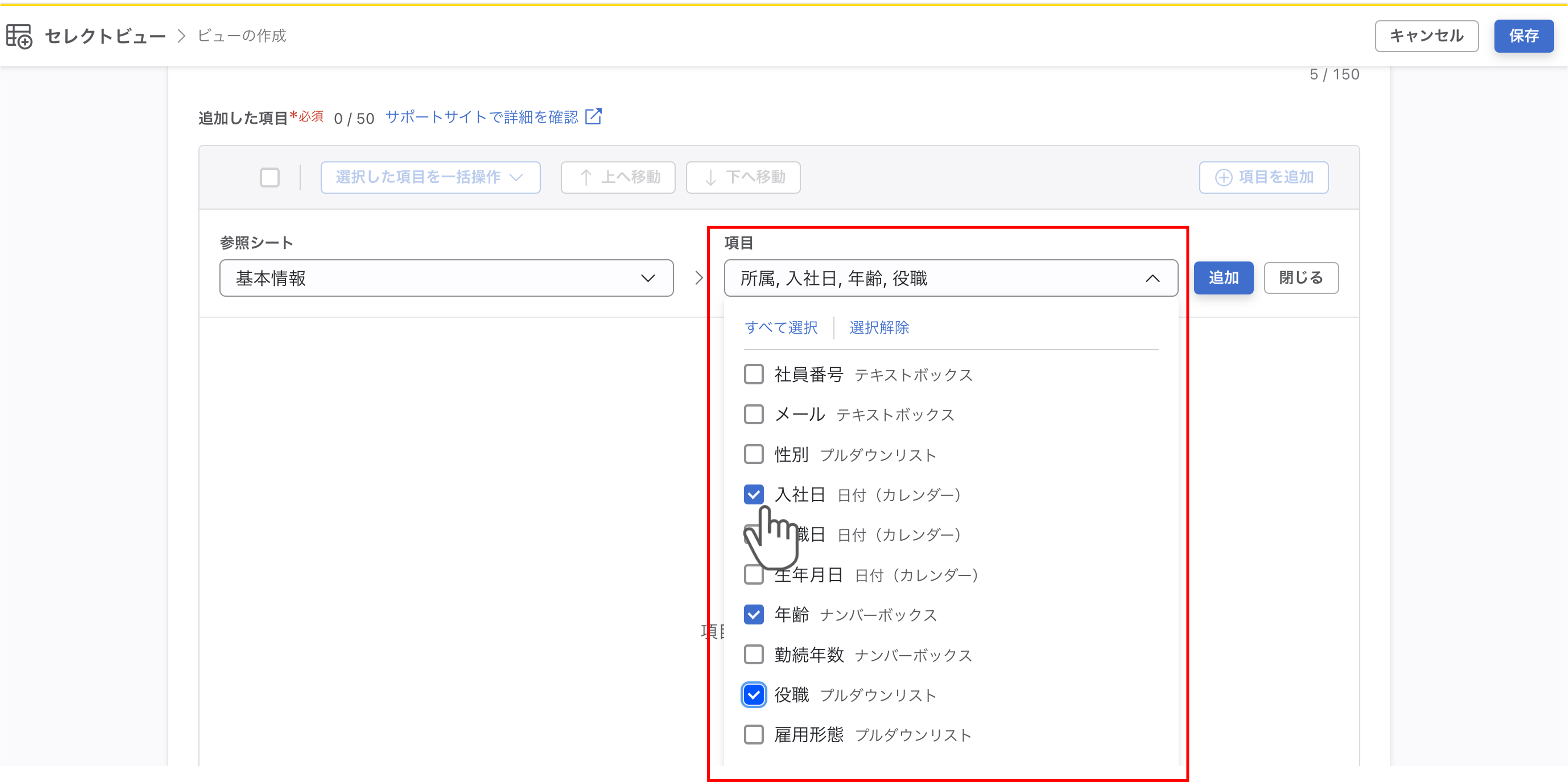The image size is (1568, 782).
Task: Click the down arrow in 下へ移動
Action: pyautogui.click(x=710, y=177)
